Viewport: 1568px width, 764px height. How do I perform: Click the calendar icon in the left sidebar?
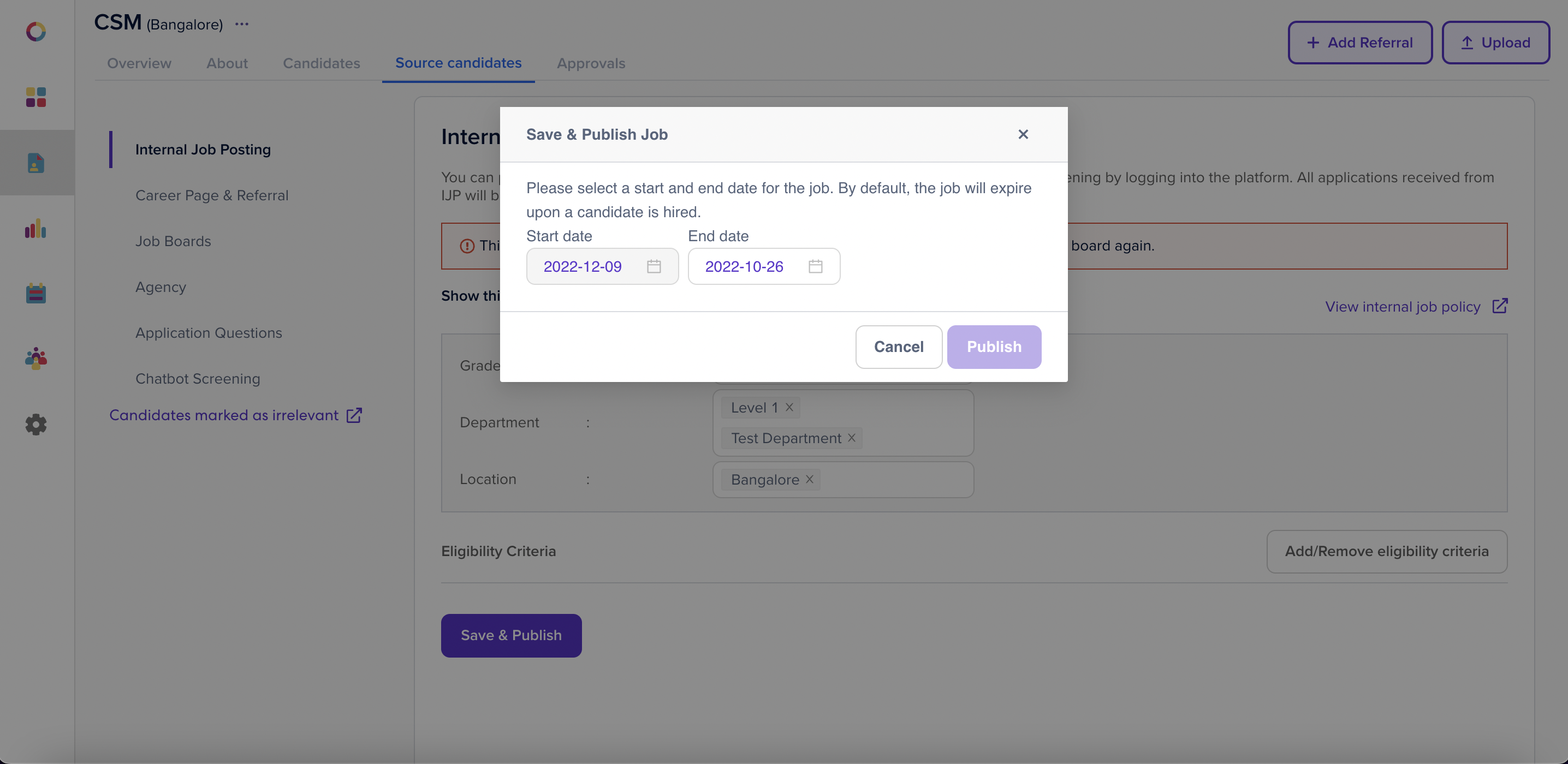[x=36, y=294]
